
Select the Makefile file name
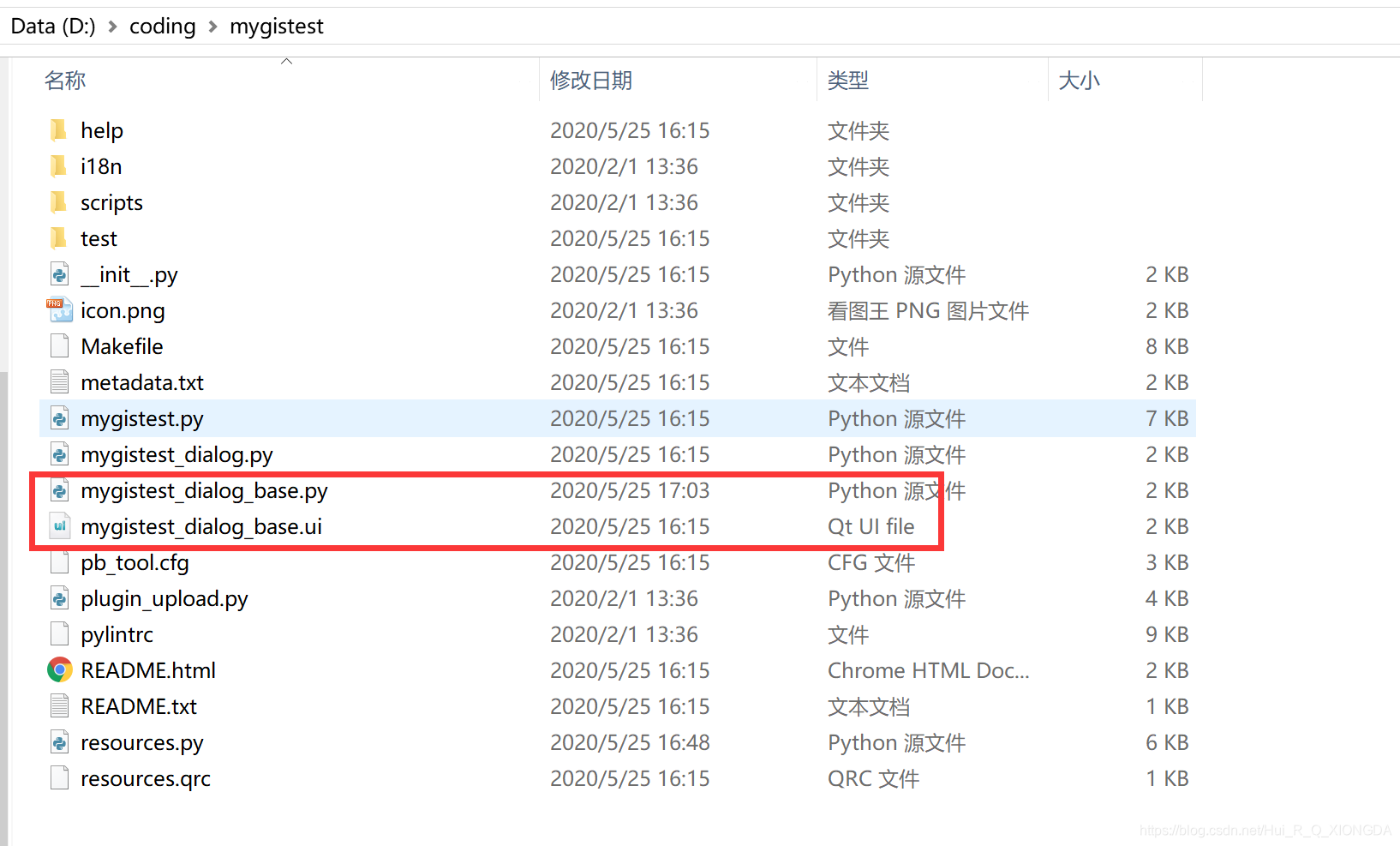click(x=122, y=346)
